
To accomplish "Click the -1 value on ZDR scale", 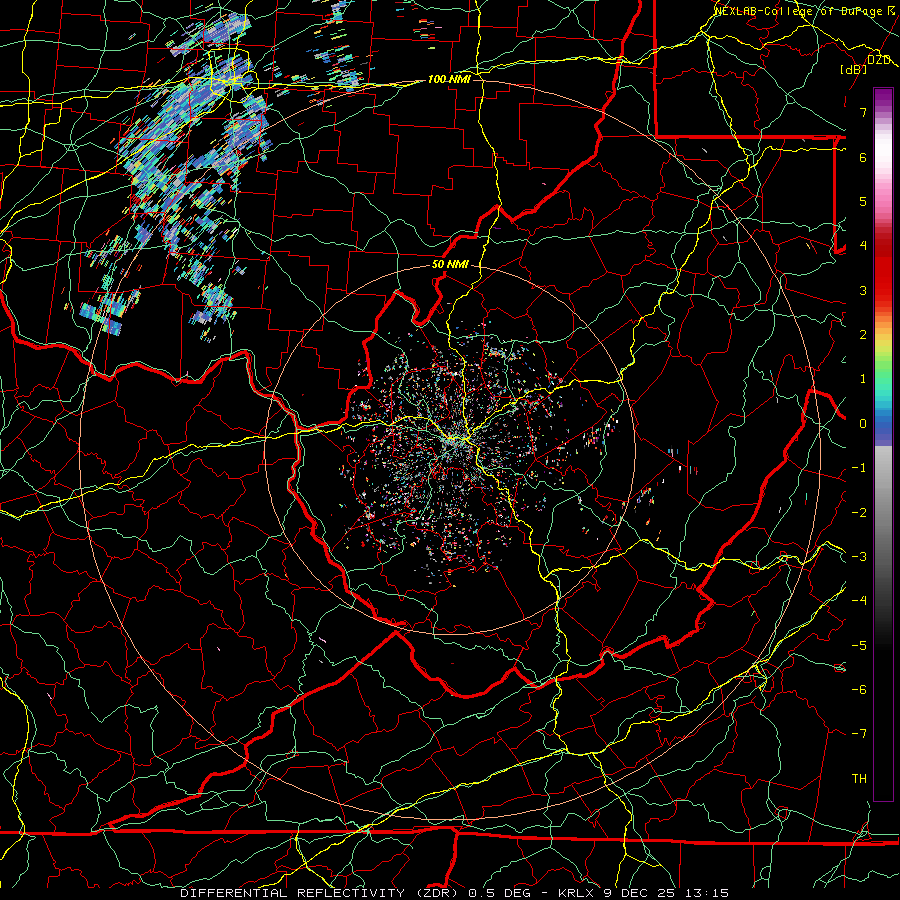I will click(x=859, y=468).
